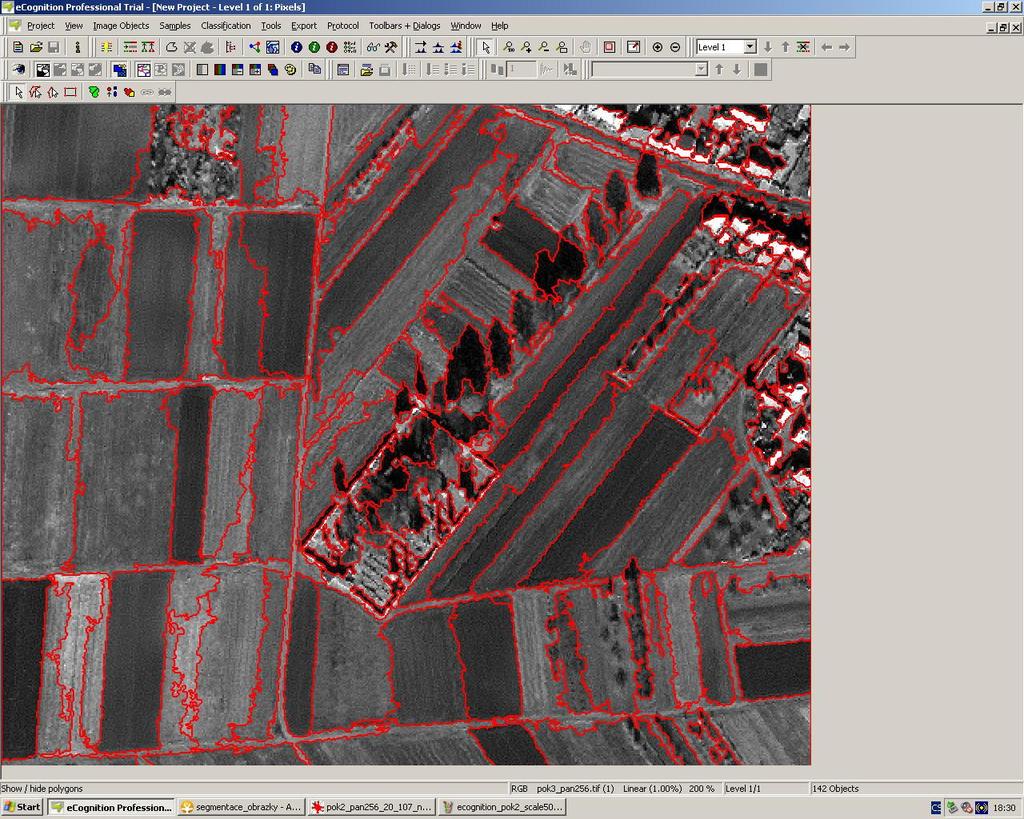Open the Help menu
Image resolution: width=1024 pixels, height=819 pixels.
[x=500, y=25]
